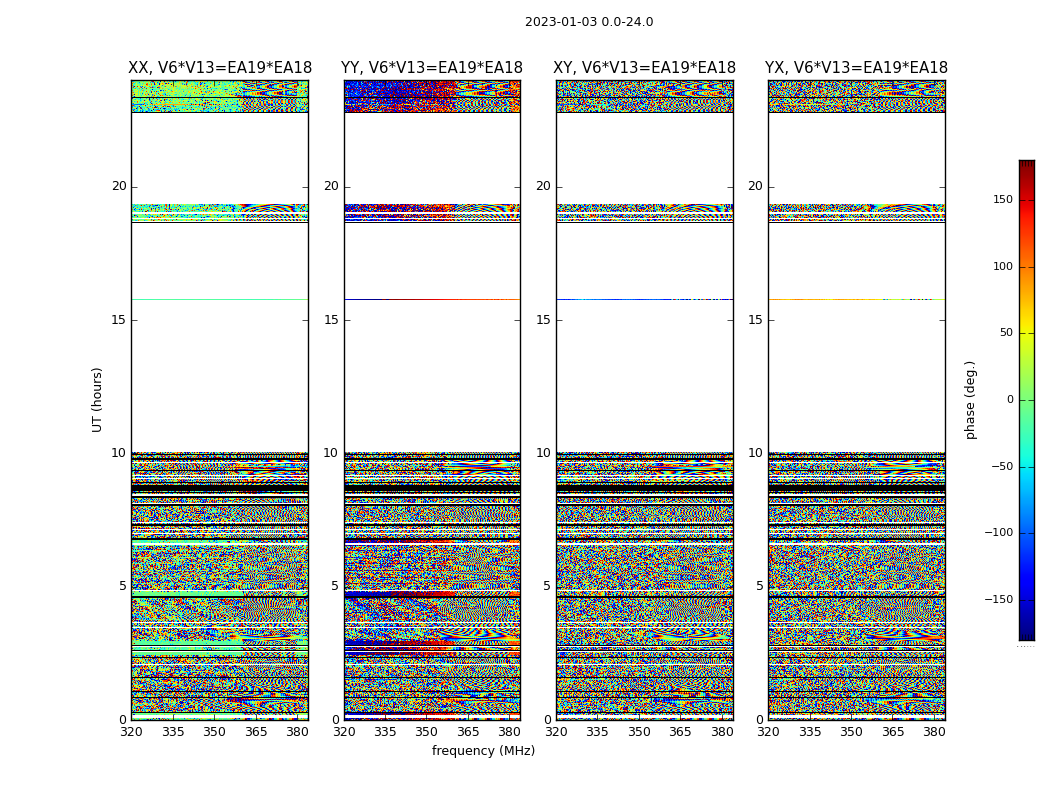The height and width of the screenshot is (800, 1050).
Task: Select the XX, V6*V13=EA19*EA18 panel title
Action: [220, 68]
